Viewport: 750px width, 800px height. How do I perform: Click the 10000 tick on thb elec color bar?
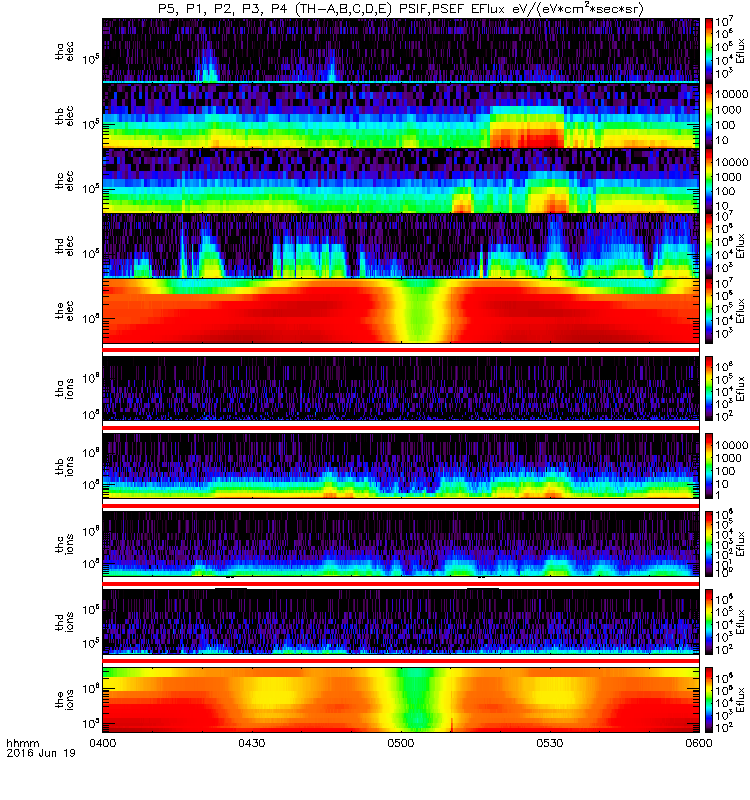pos(732,94)
